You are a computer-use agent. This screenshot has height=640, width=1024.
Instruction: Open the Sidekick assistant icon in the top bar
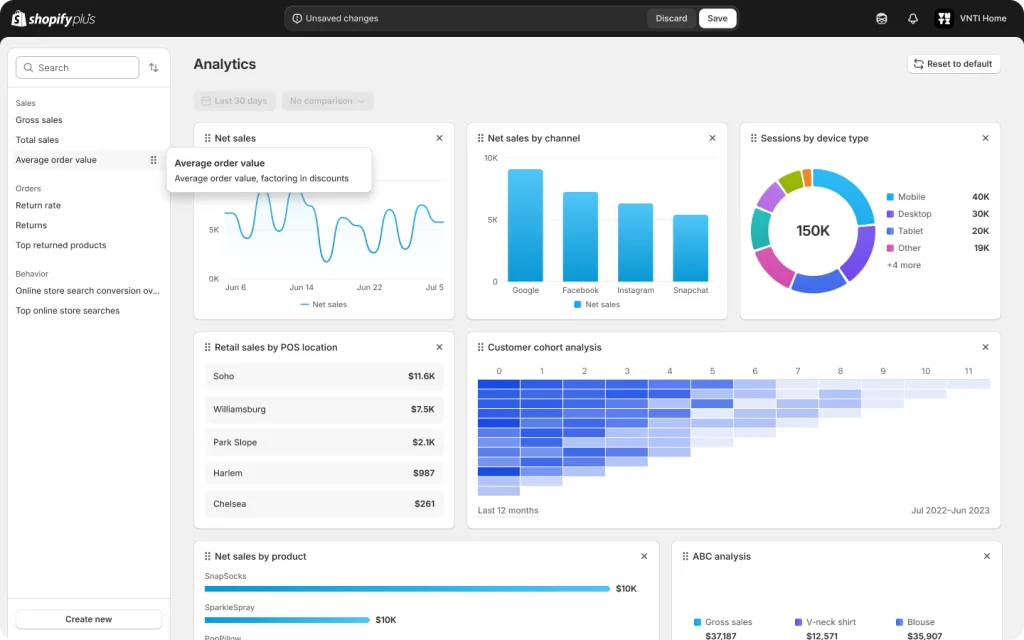click(881, 17)
